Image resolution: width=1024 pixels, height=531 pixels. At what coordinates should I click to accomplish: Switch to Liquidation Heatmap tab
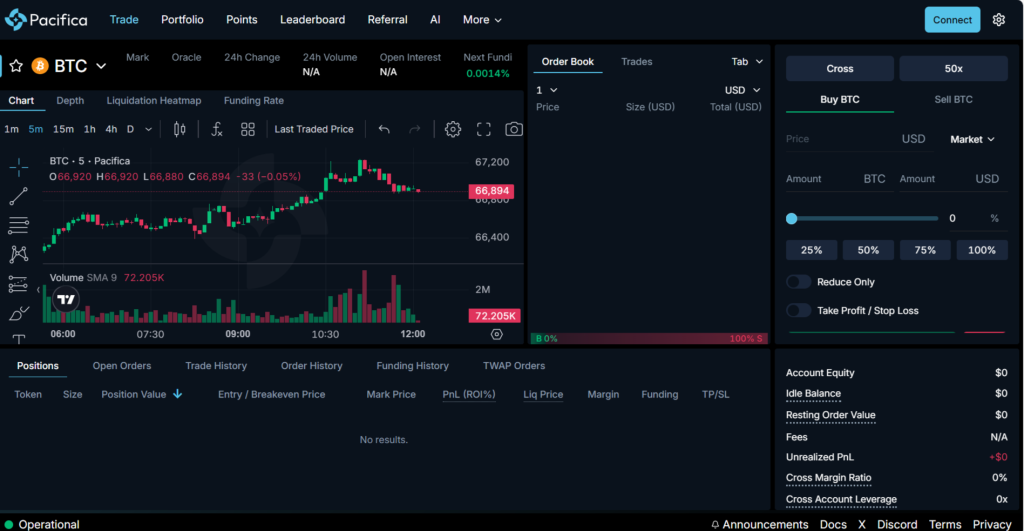(153, 101)
